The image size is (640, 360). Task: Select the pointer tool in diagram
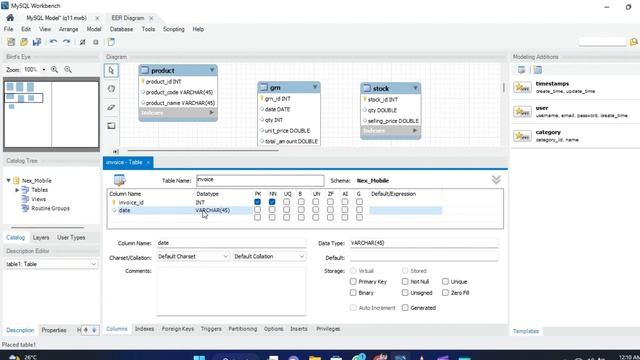(111, 71)
